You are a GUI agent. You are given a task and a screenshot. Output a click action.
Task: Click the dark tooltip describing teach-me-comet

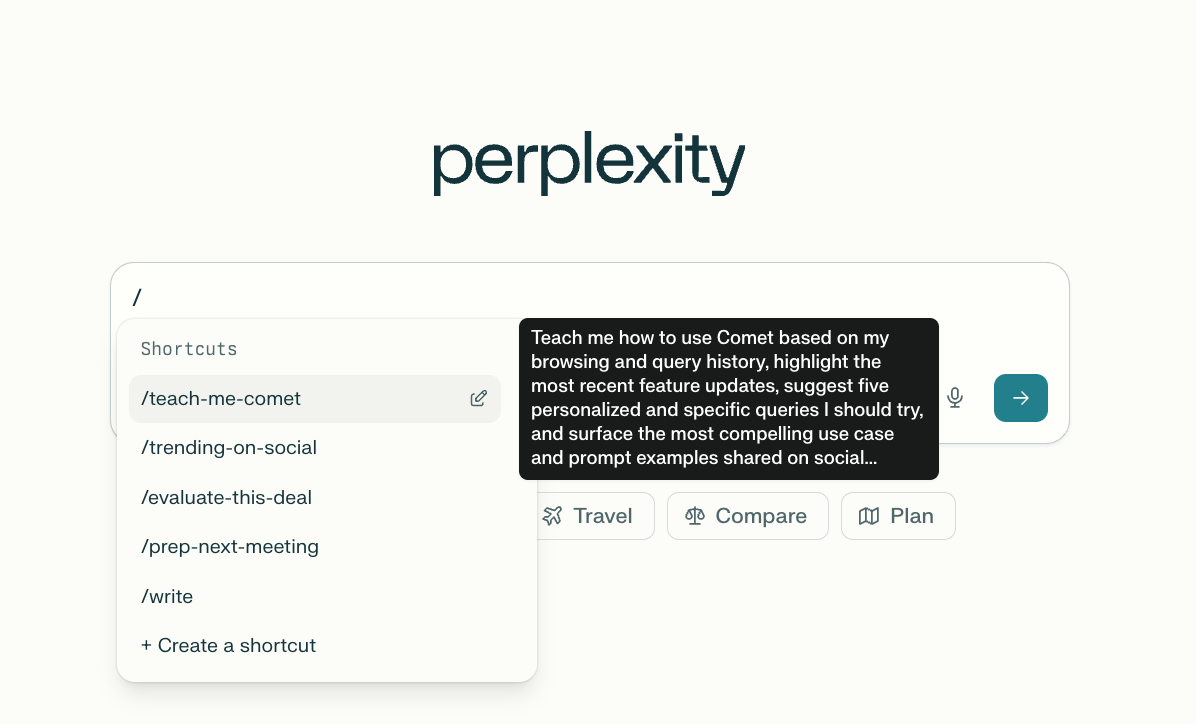(x=728, y=399)
